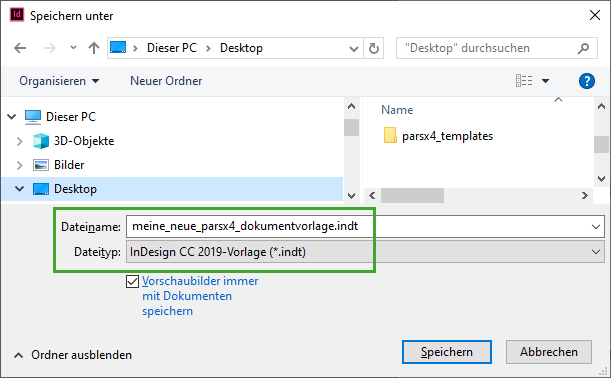This screenshot has height=378, width=611.
Task: Collapse the Desktop tree node
Action: point(19,189)
